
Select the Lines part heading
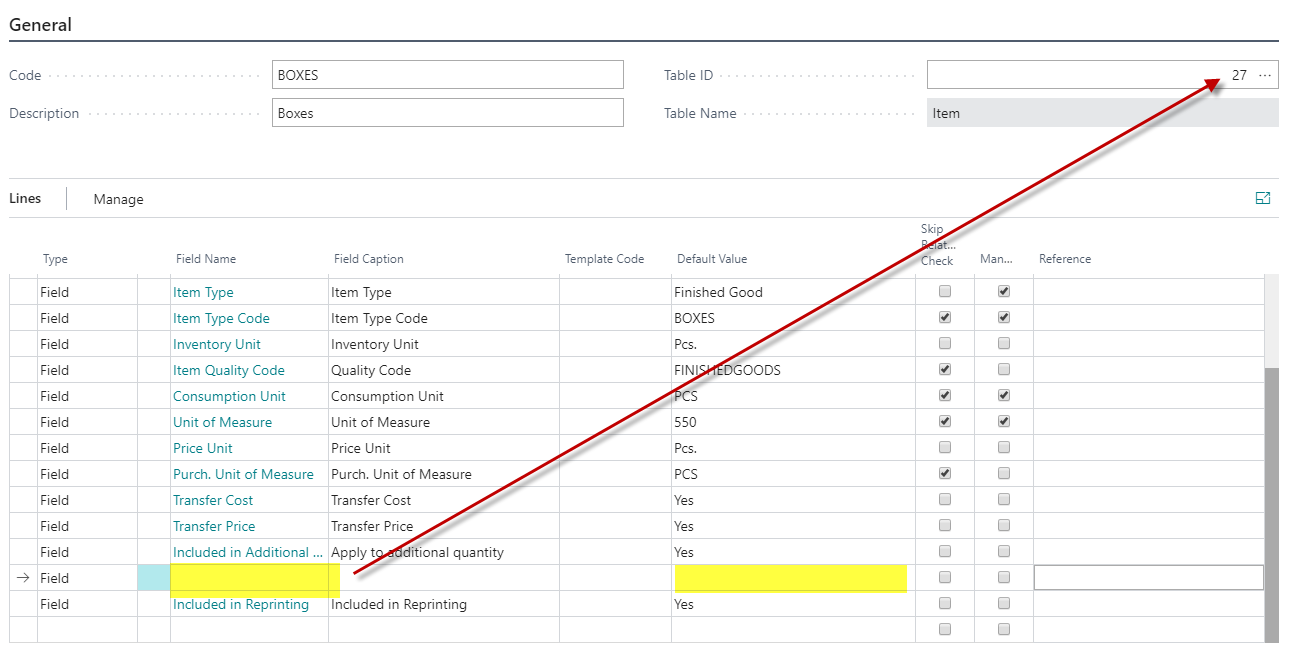point(25,198)
